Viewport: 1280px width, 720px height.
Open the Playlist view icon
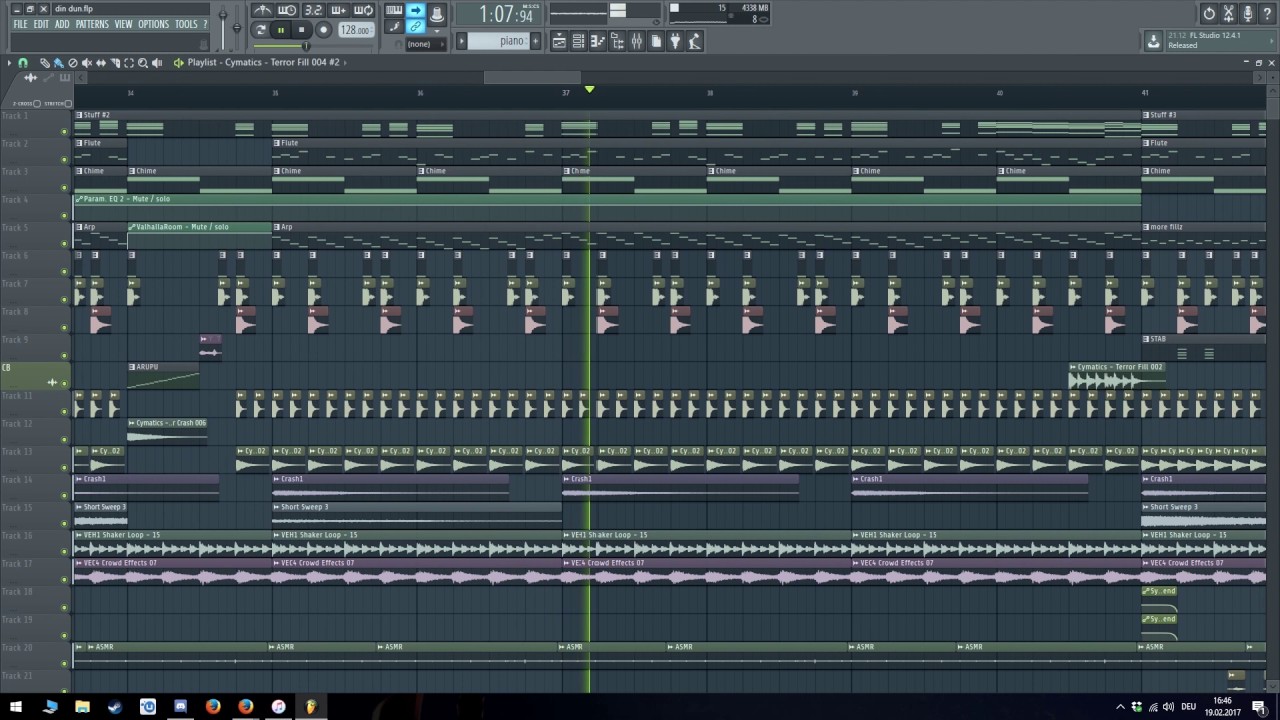(x=560, y=41)
